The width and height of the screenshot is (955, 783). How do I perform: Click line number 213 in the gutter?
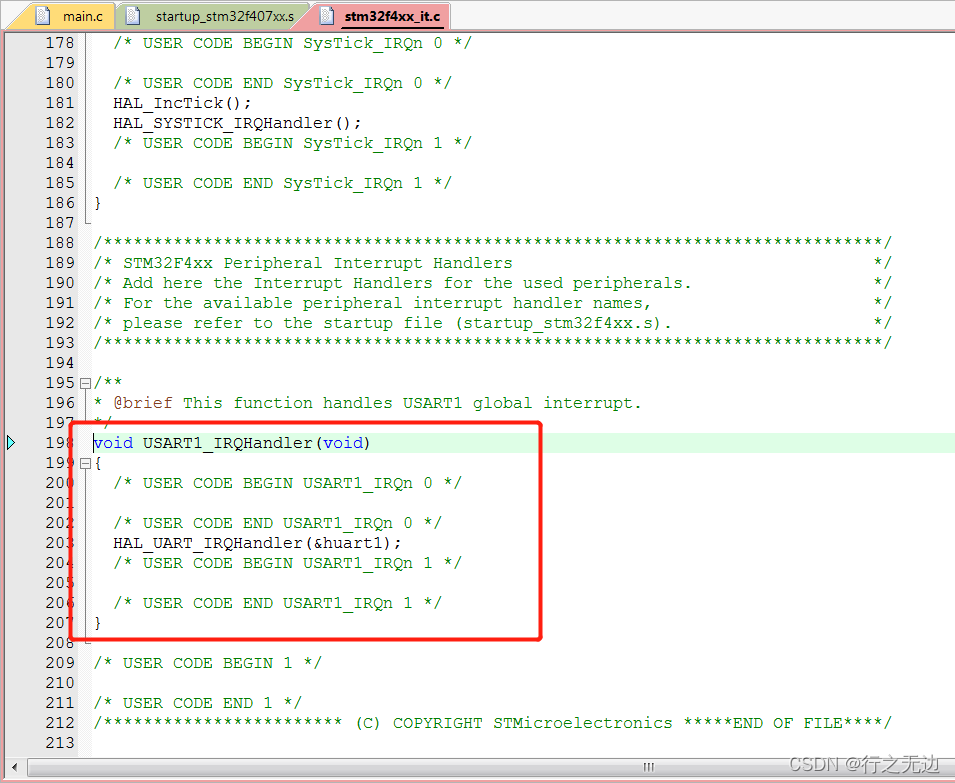coord(60,743)
